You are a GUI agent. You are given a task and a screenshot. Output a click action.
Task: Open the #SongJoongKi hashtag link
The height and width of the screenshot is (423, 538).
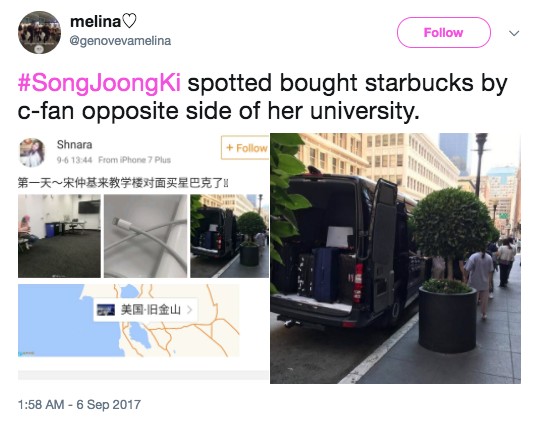pyautogui.click(x=99, y=83)
